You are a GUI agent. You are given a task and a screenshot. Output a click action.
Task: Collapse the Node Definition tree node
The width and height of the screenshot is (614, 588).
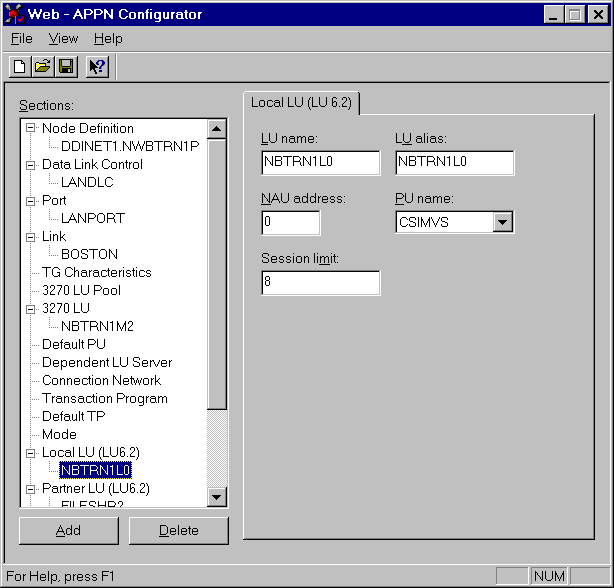tap(31, 128)
